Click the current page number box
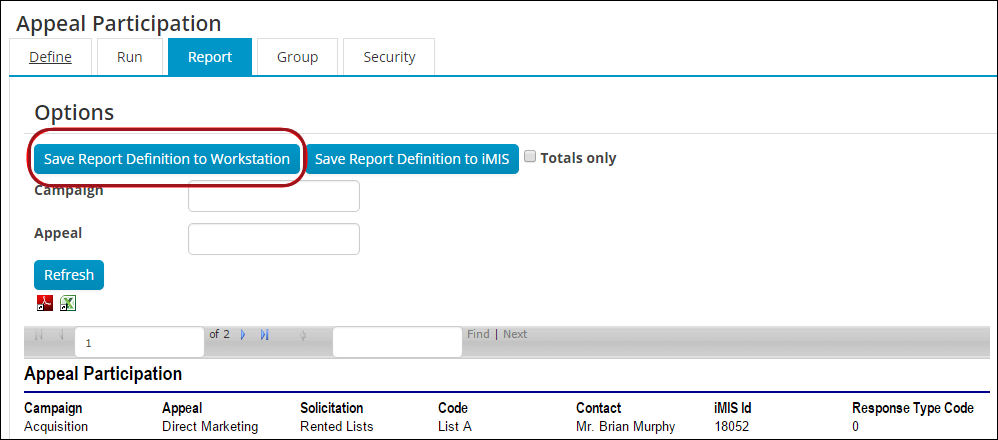This screenshot has width=998, height=440. (x=139, y=343)
